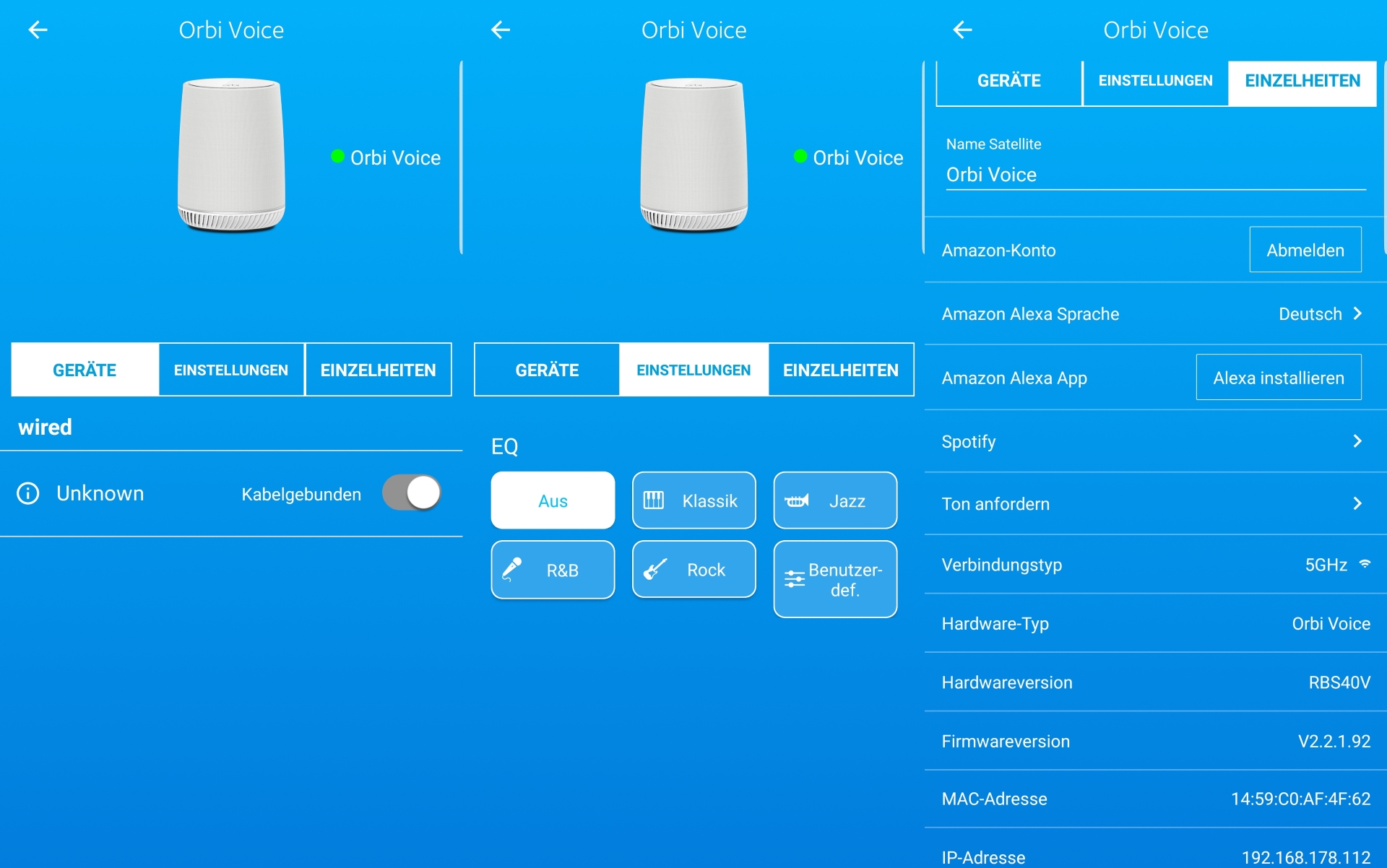This screenshot has width=1387, height=868.
Task: Click Orbi Voice speaker image, middle panel
Action: click(x=693, y=155)
